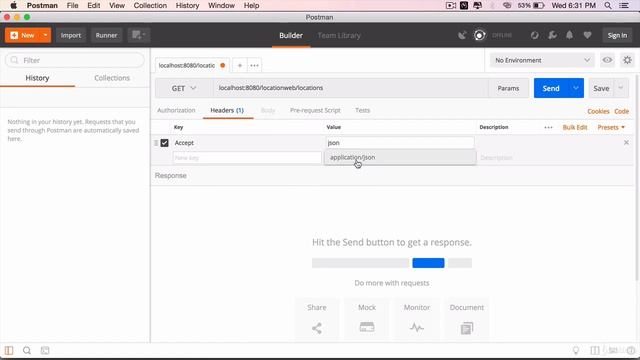Image resolution: width=640 pixels, height=360 pixels.
Task: Open the No Environment dropdown
Action: pos(542,60)
